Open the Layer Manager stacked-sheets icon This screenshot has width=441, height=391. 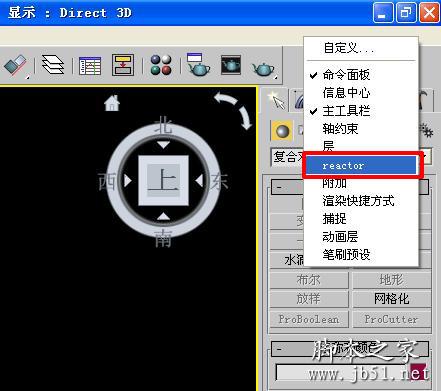(x=53, y=65)
